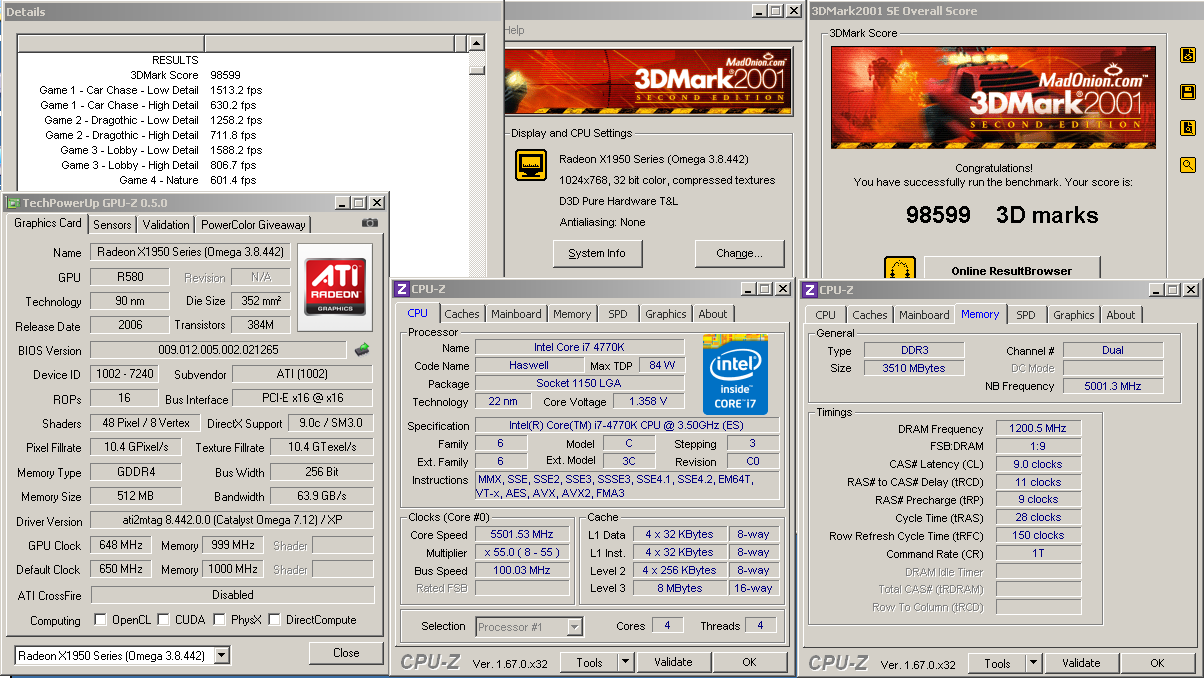Screen dimensions: 1204x678
Task: Open CPU tab in CPU-Z Memory window
Action: tap(826, 315)
